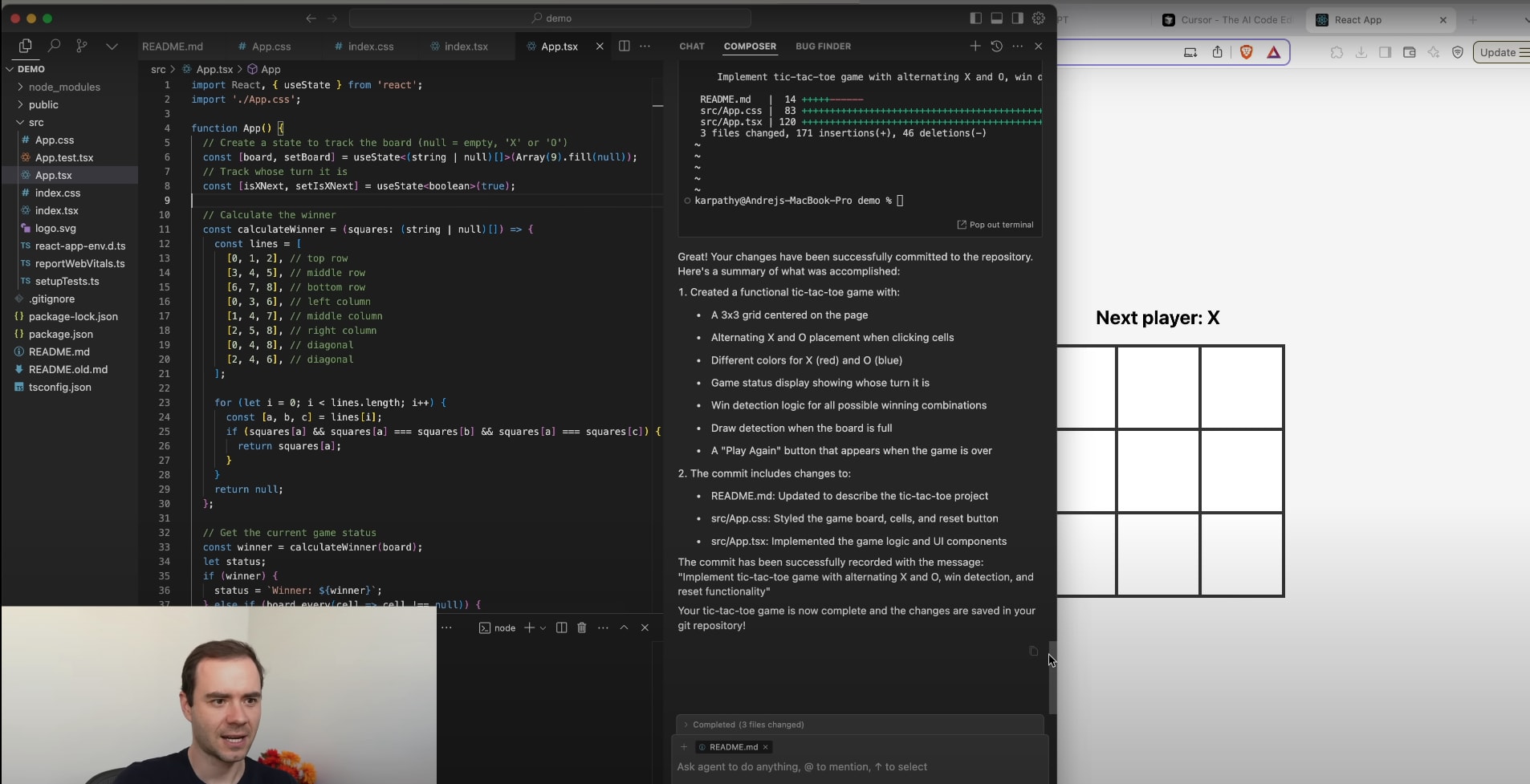Kill terminal using the trash icon
Viewport: 1530px width, 784px height.
click(582, 628)
